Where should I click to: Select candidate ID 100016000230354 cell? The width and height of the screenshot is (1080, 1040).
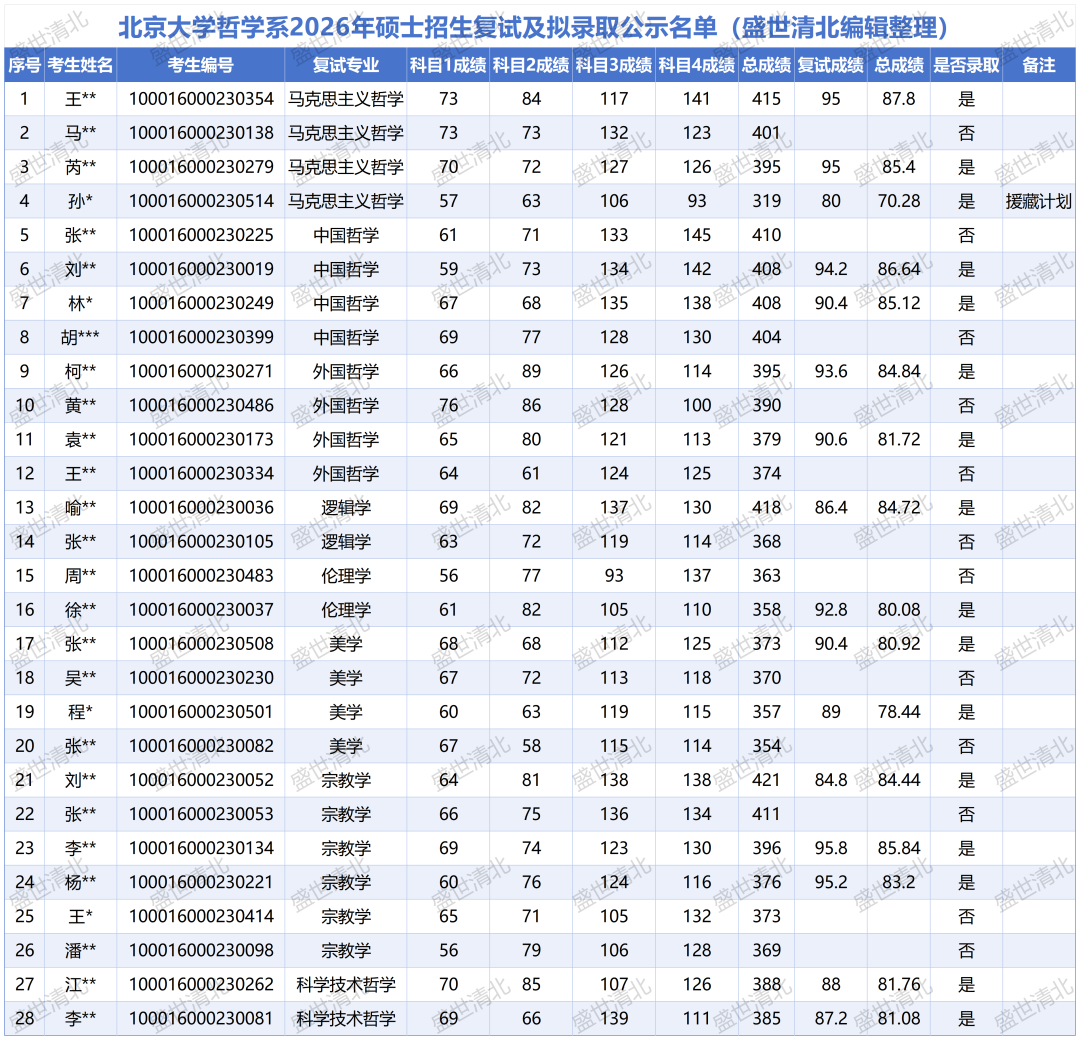click(201, 99)
